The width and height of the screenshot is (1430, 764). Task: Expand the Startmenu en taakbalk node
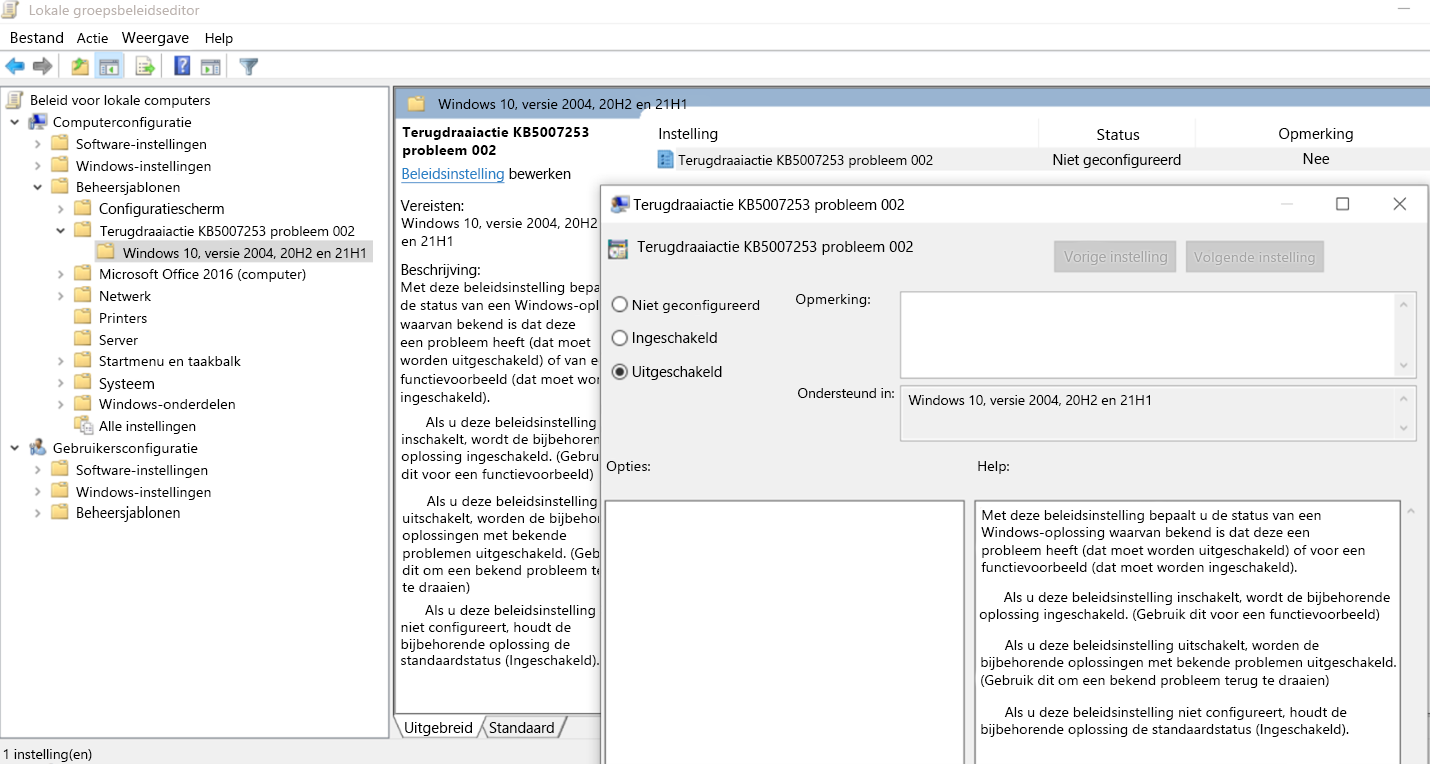click(x=61, y=361)
